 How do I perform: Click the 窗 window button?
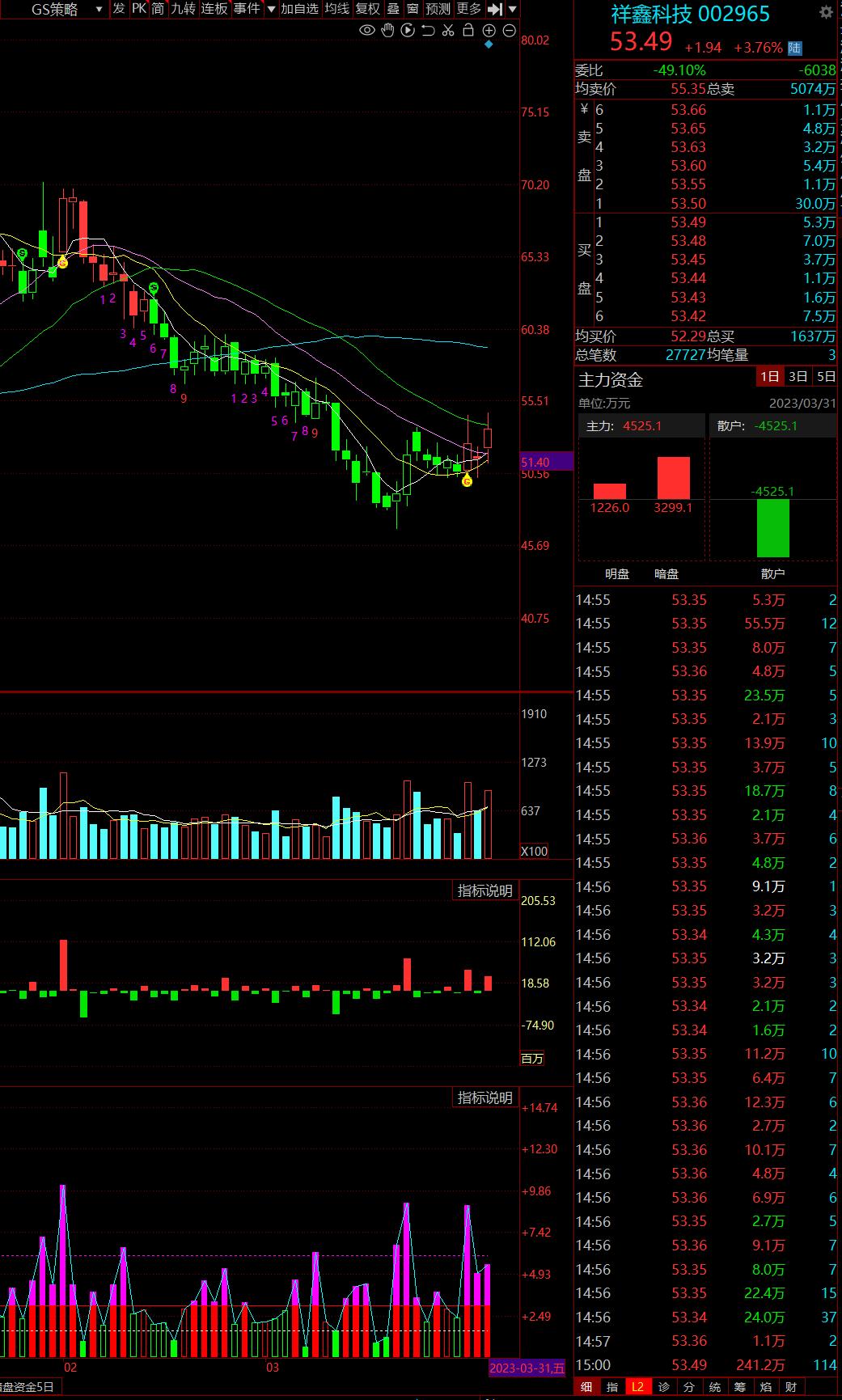[413, 9]
